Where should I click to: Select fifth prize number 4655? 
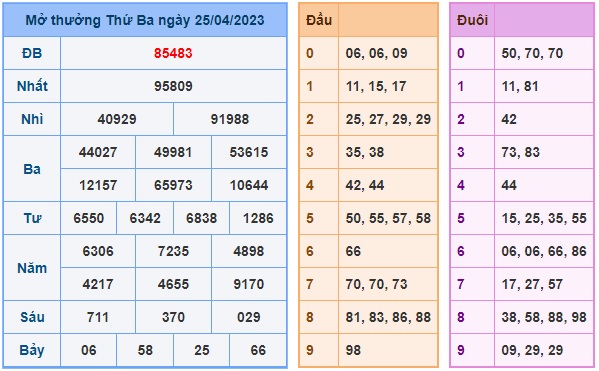173,284
